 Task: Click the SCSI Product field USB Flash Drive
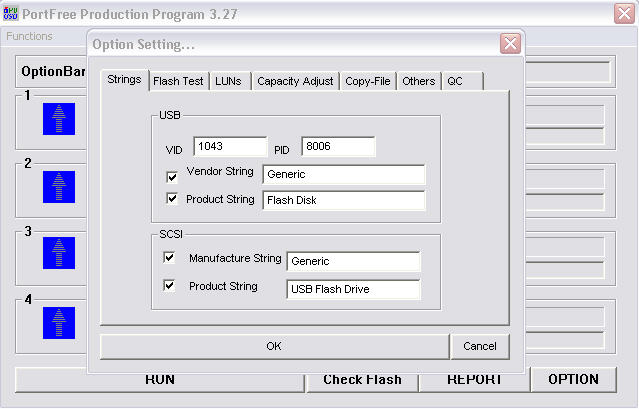tap(353, 289)
